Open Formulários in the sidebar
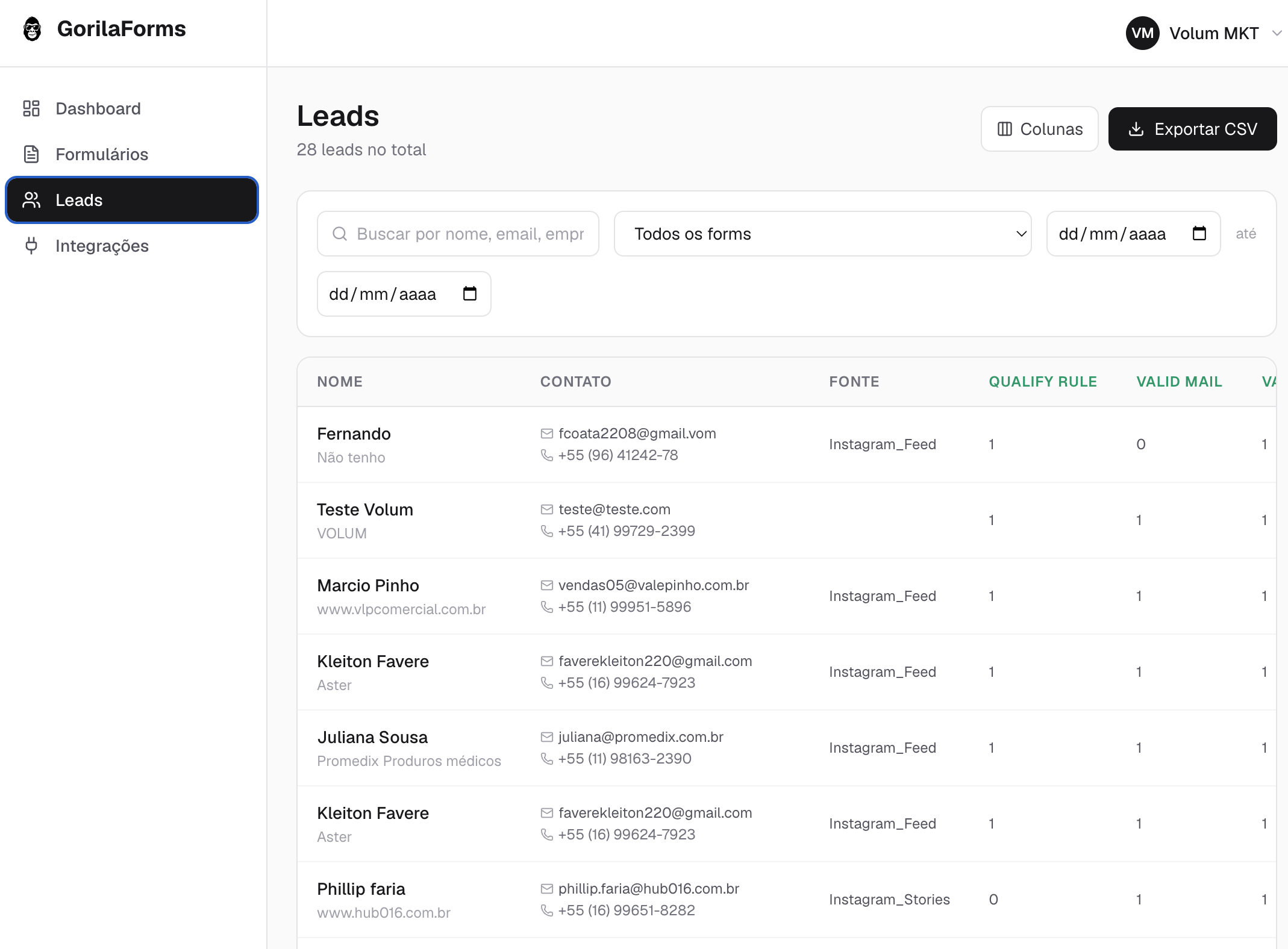 coord(132,154)
